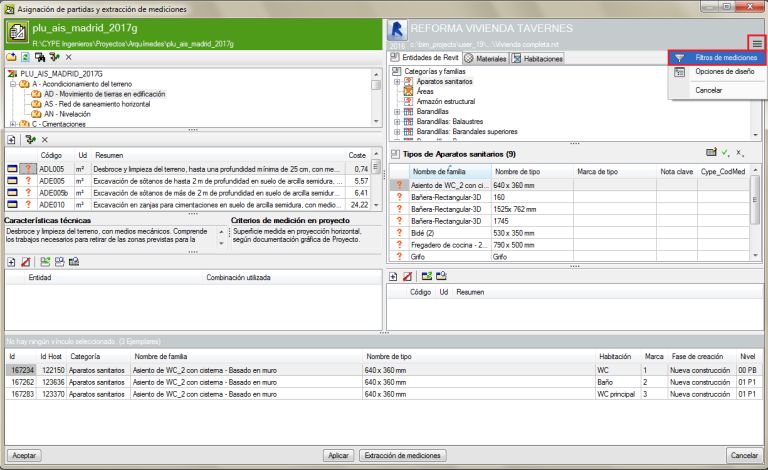This screenshot has width=768, height=470.
Task: Select Filtros de mediciones menu entry
Action: coord(717,58)
